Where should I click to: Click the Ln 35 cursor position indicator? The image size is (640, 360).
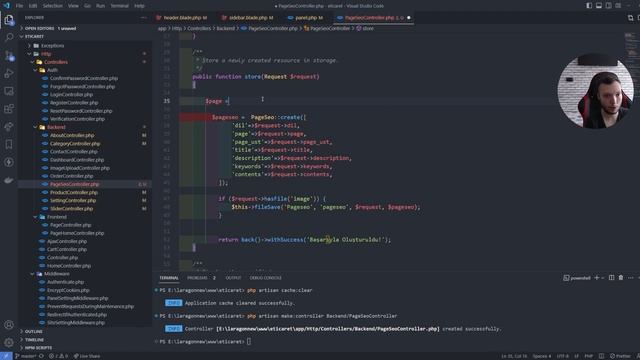coord(514,356)
